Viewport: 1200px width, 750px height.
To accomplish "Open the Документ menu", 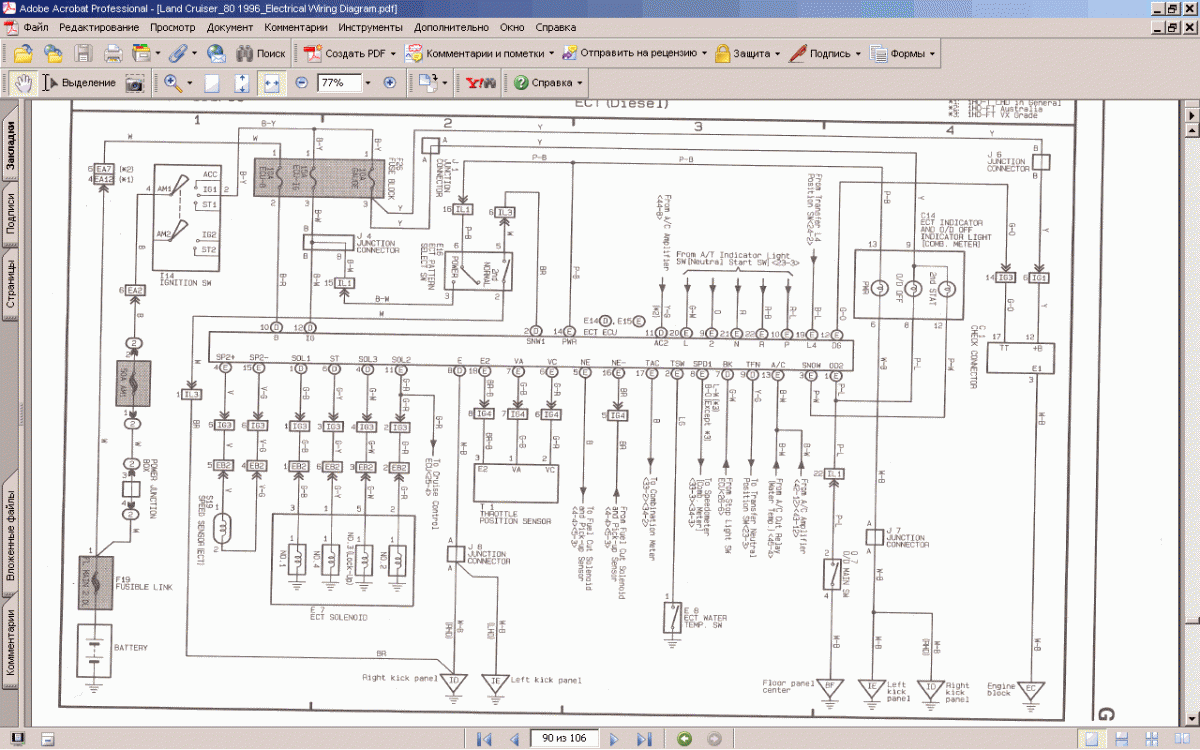I will point(230,27).
